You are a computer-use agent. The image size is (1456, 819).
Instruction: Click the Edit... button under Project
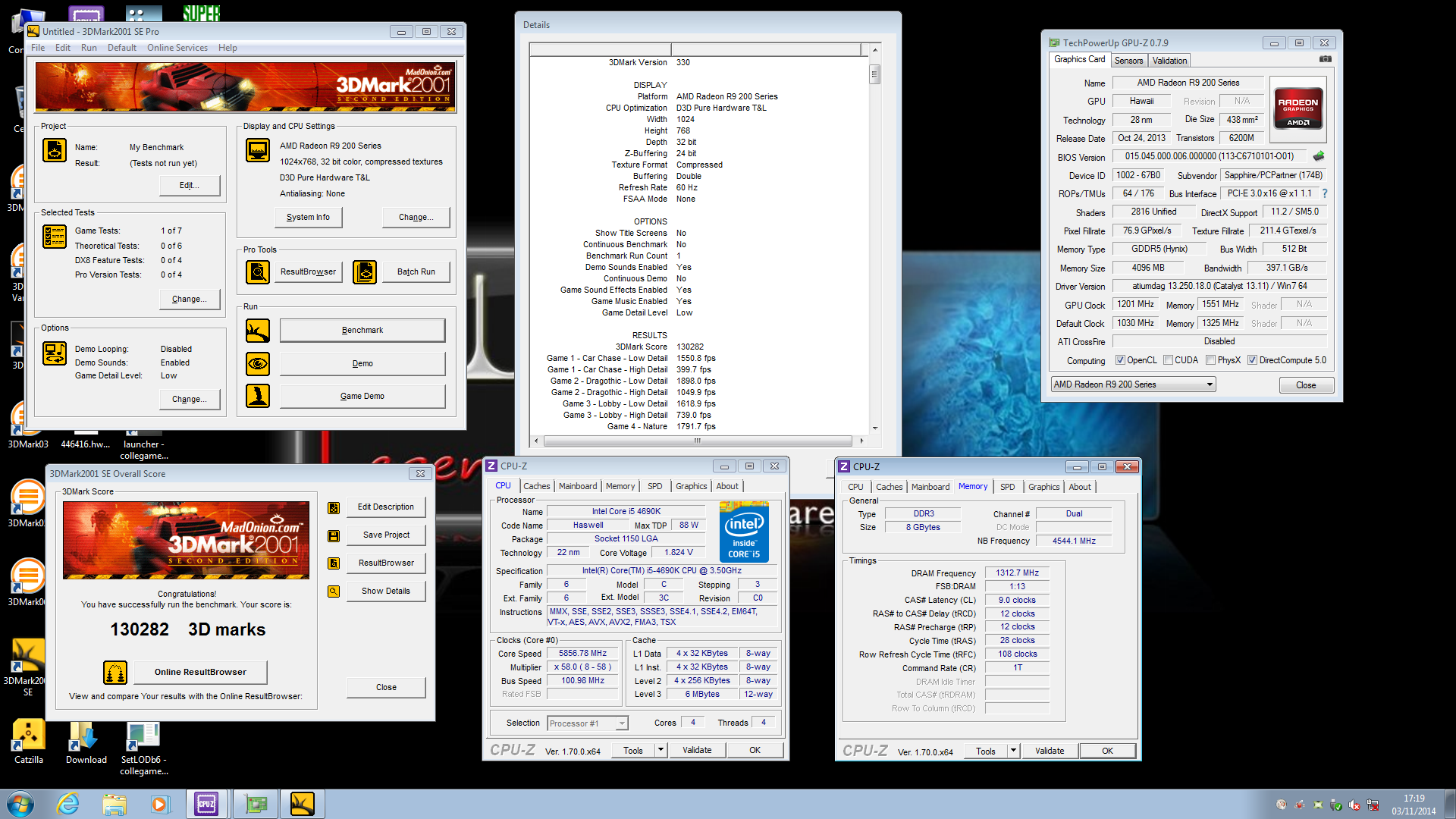[x=190, y=185]
